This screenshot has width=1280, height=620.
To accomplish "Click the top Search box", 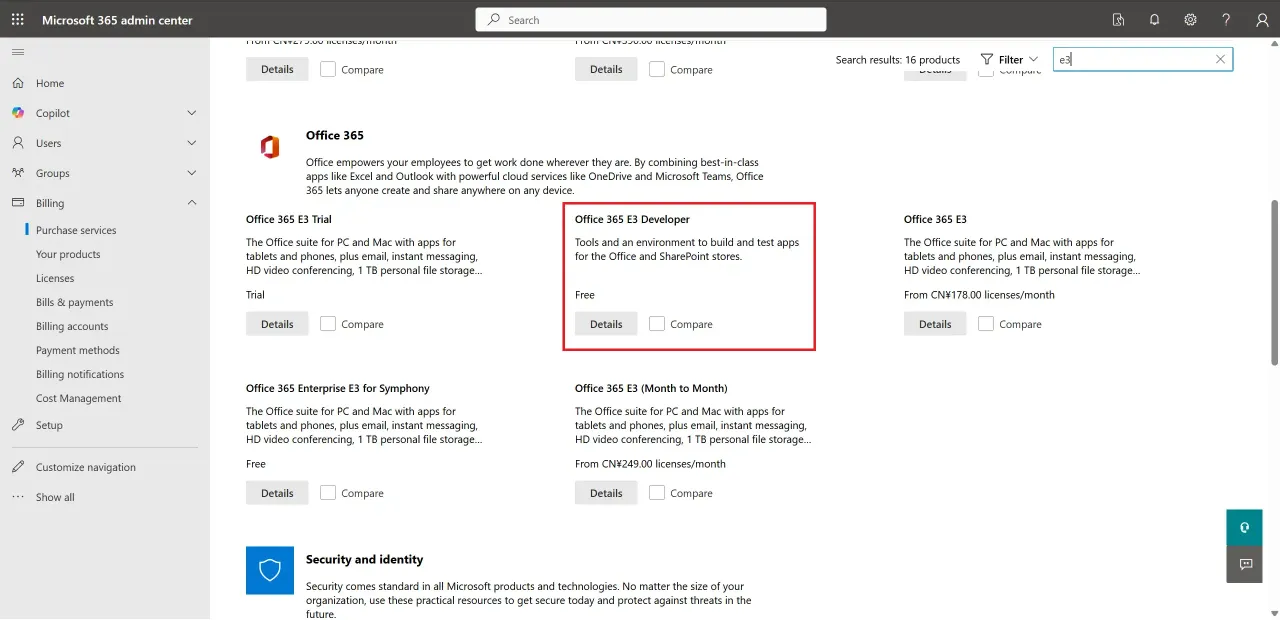I will click(651, 20).
